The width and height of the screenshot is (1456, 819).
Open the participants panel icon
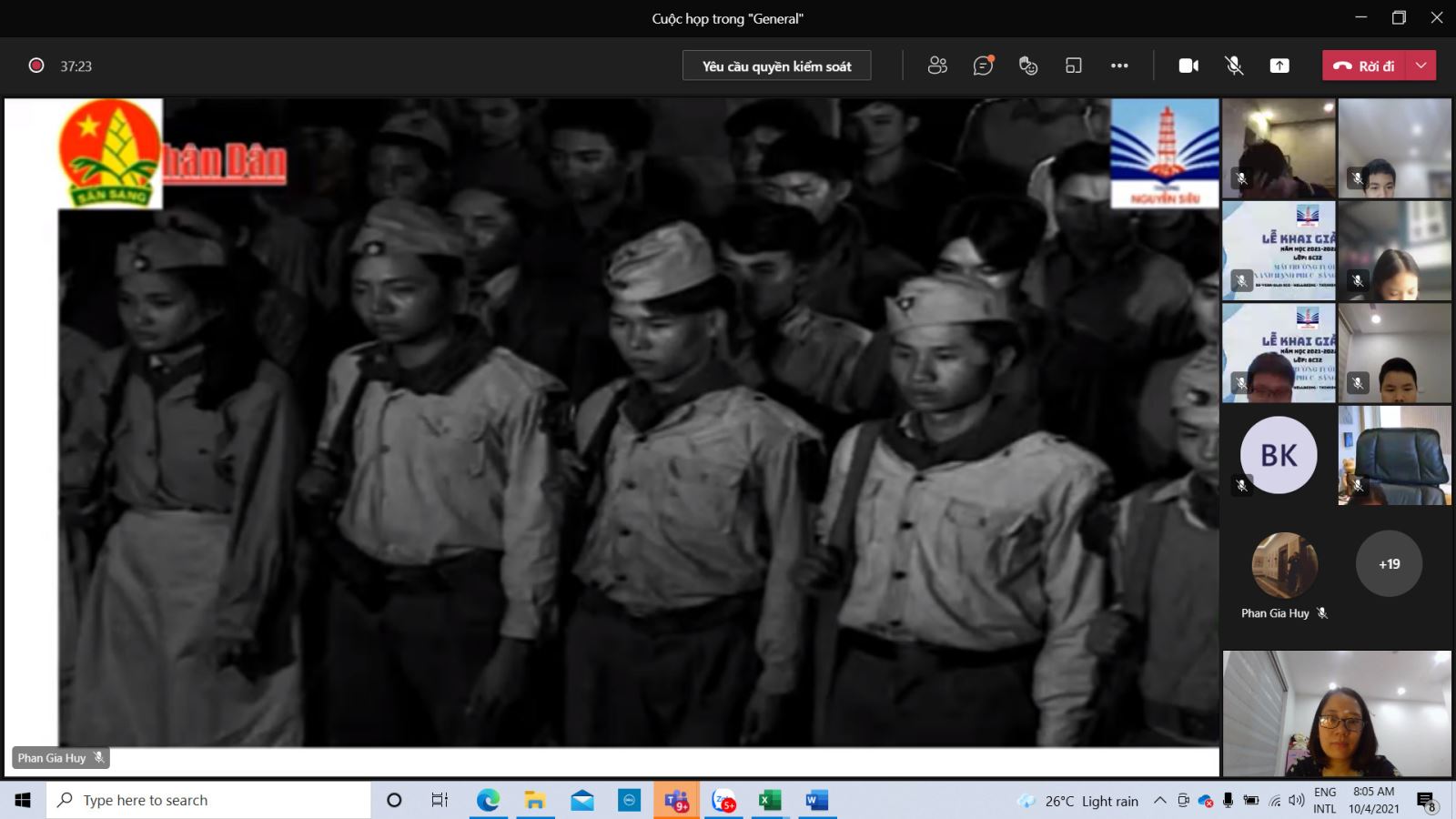[937, 66]
